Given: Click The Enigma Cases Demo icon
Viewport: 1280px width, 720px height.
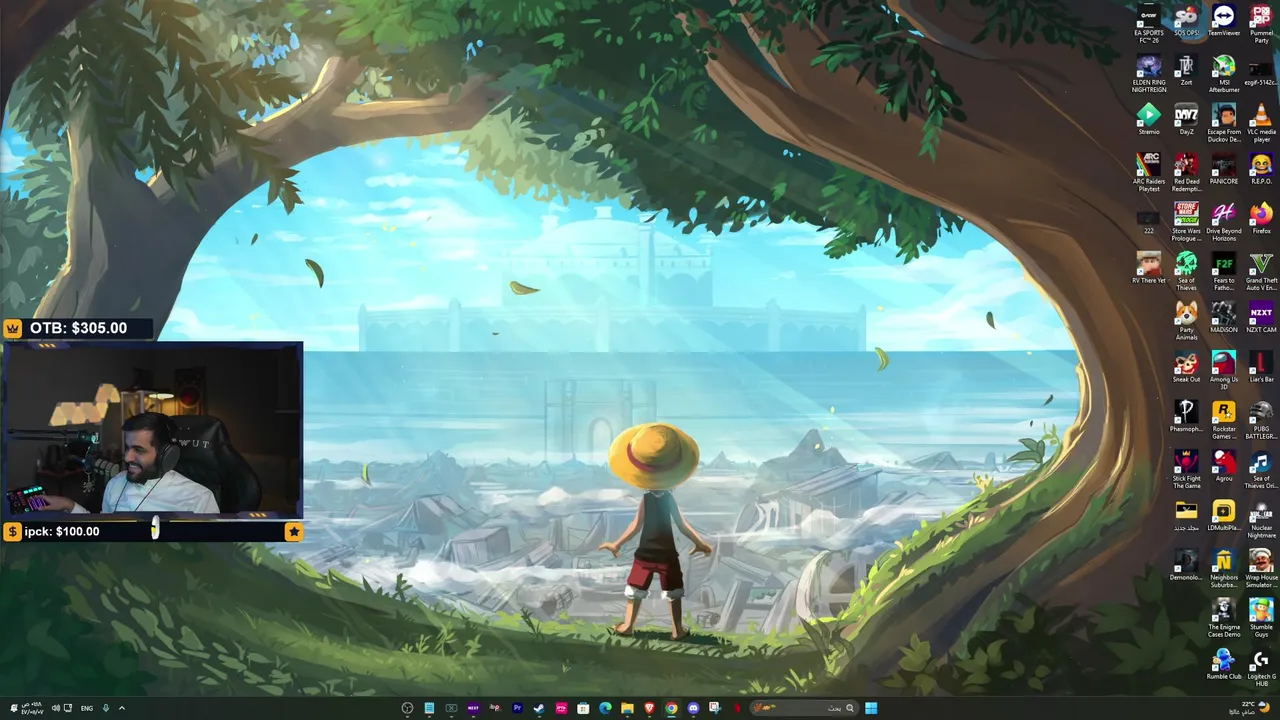Looking at the screenshot, I should click(1224, 618).
